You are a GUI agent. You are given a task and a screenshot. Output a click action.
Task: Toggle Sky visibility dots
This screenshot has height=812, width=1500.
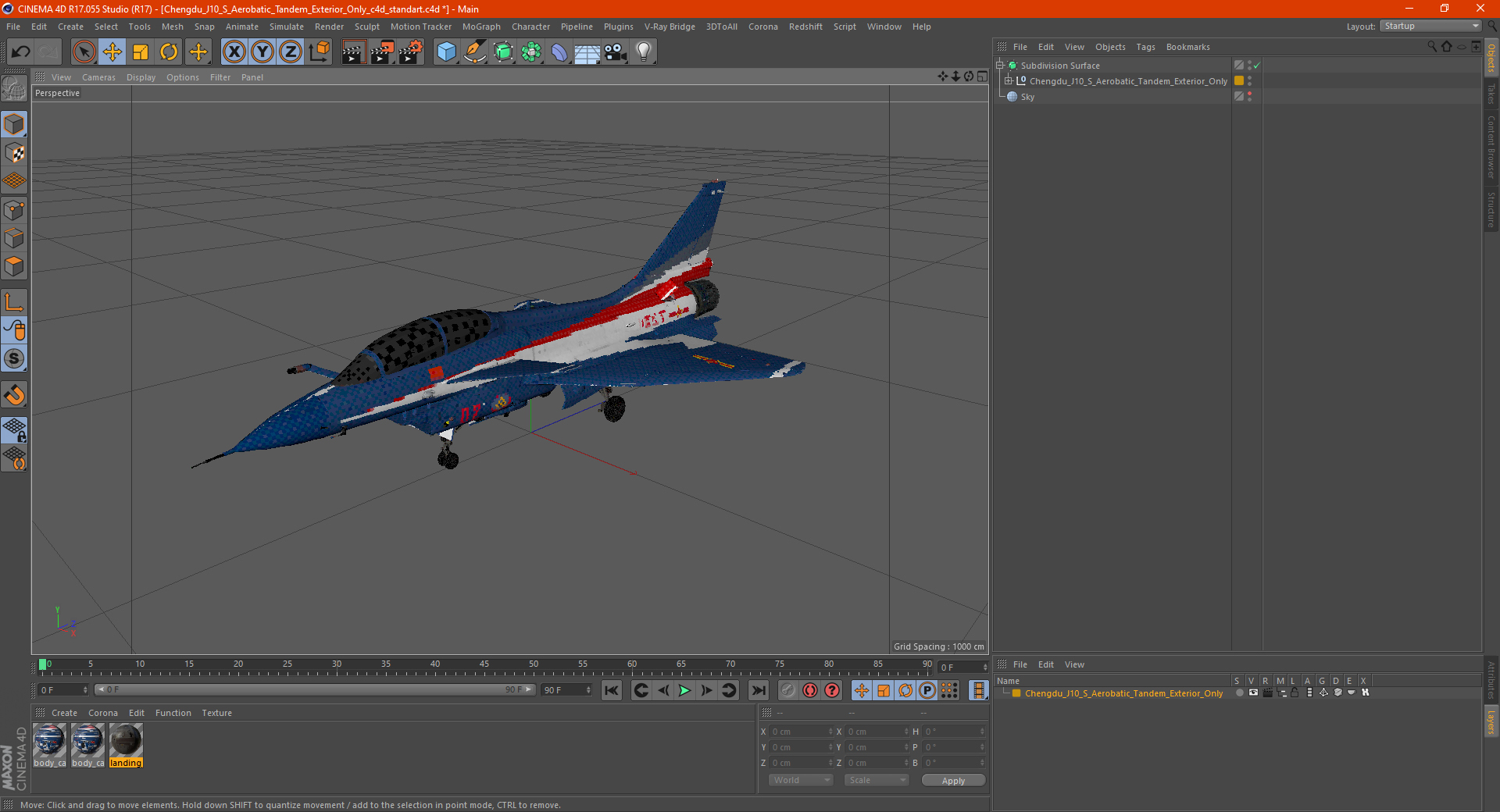click(x=1249, y=96)
